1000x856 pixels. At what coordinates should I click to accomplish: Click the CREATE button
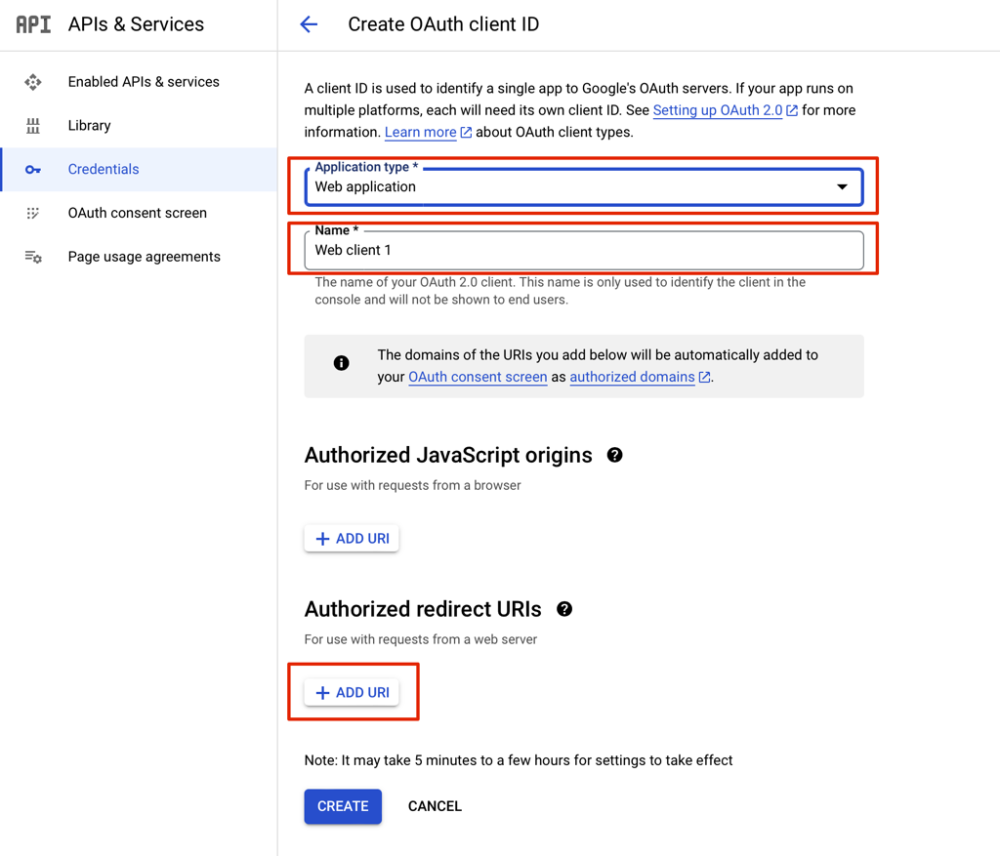[x=343, y=806]
